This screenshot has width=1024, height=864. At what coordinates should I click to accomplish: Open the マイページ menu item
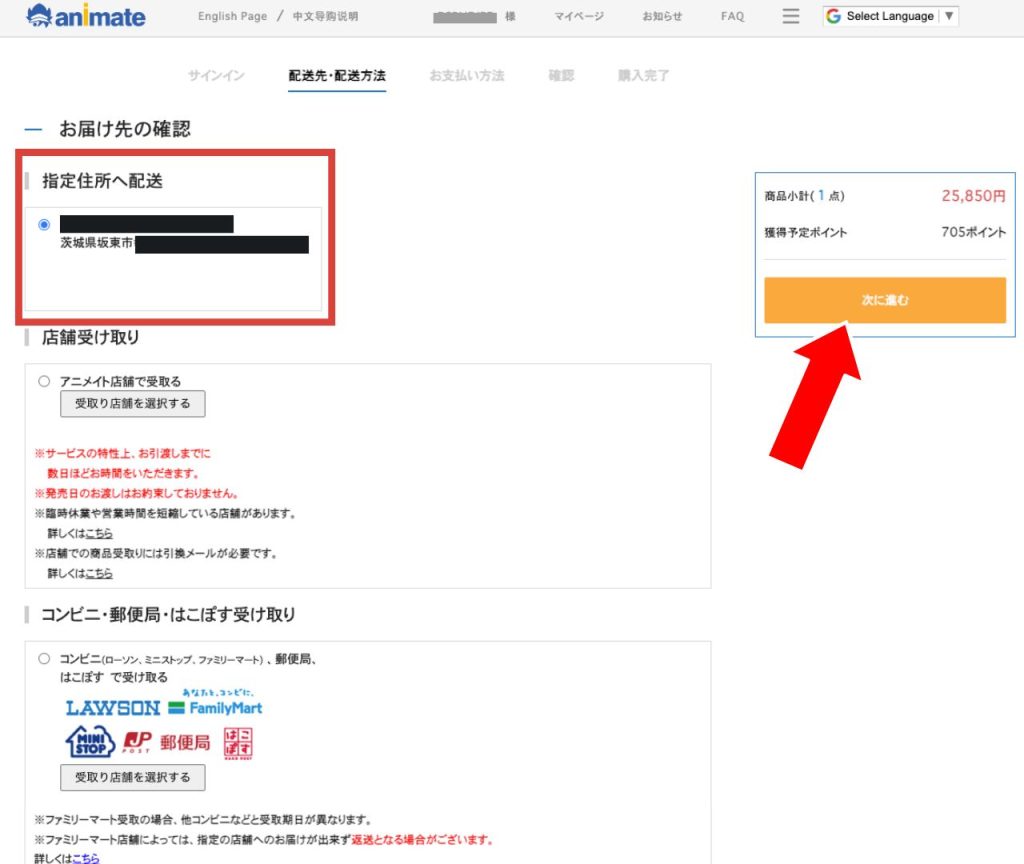pyautogui.click(x=580, y=17)
